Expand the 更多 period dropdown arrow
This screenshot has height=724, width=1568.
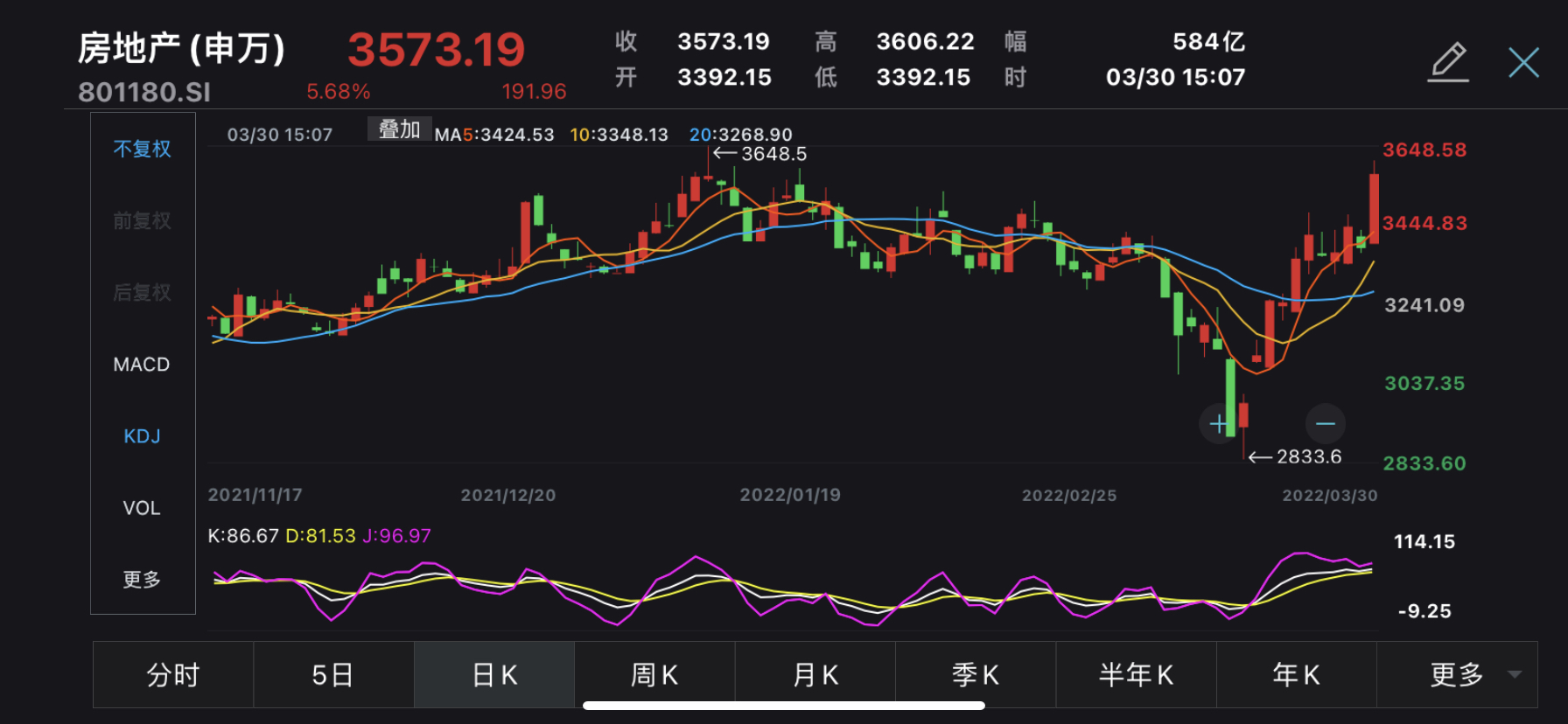1515,674
